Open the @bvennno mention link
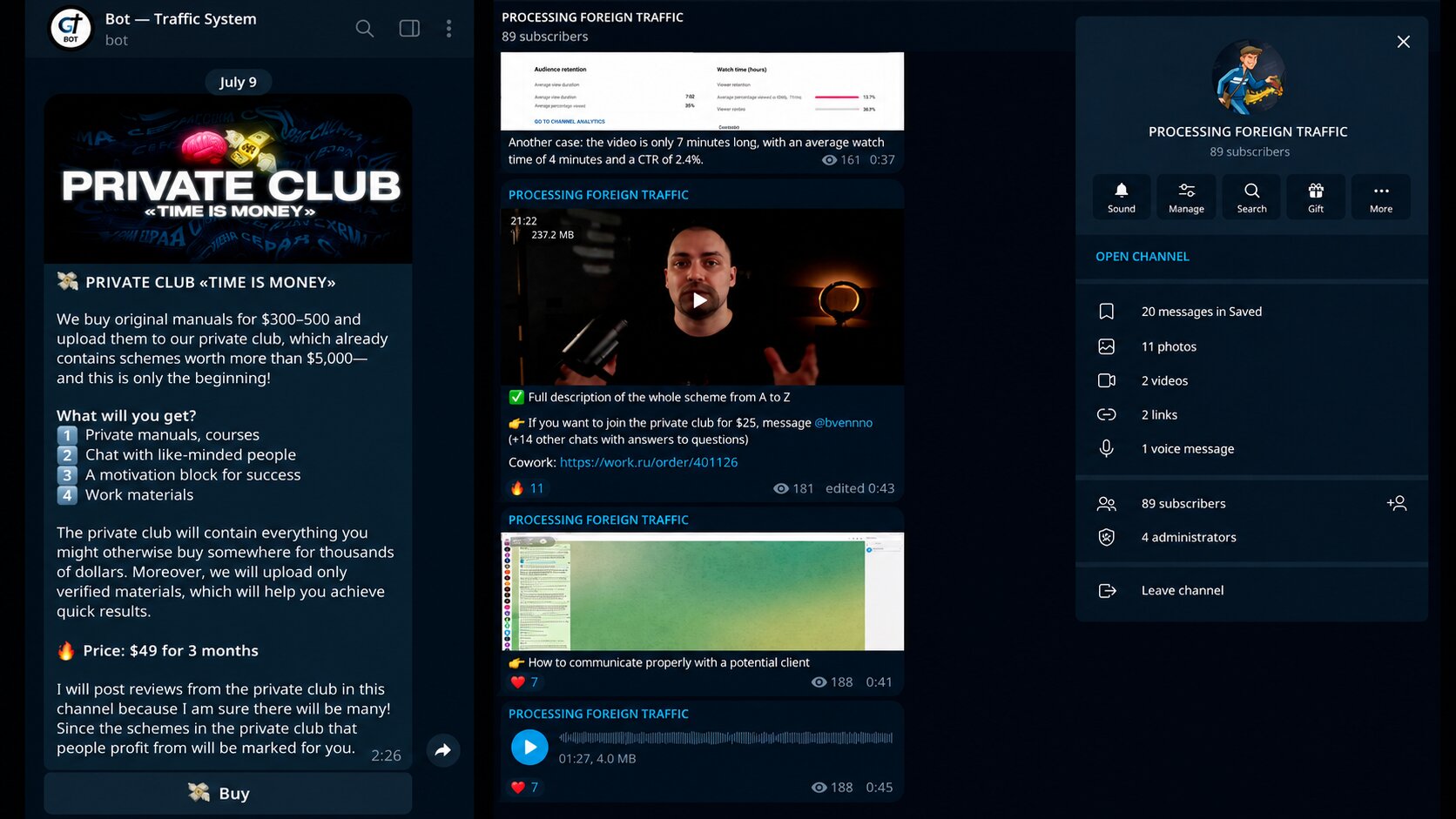1456x819 pixels. click(x=843, y=423)
